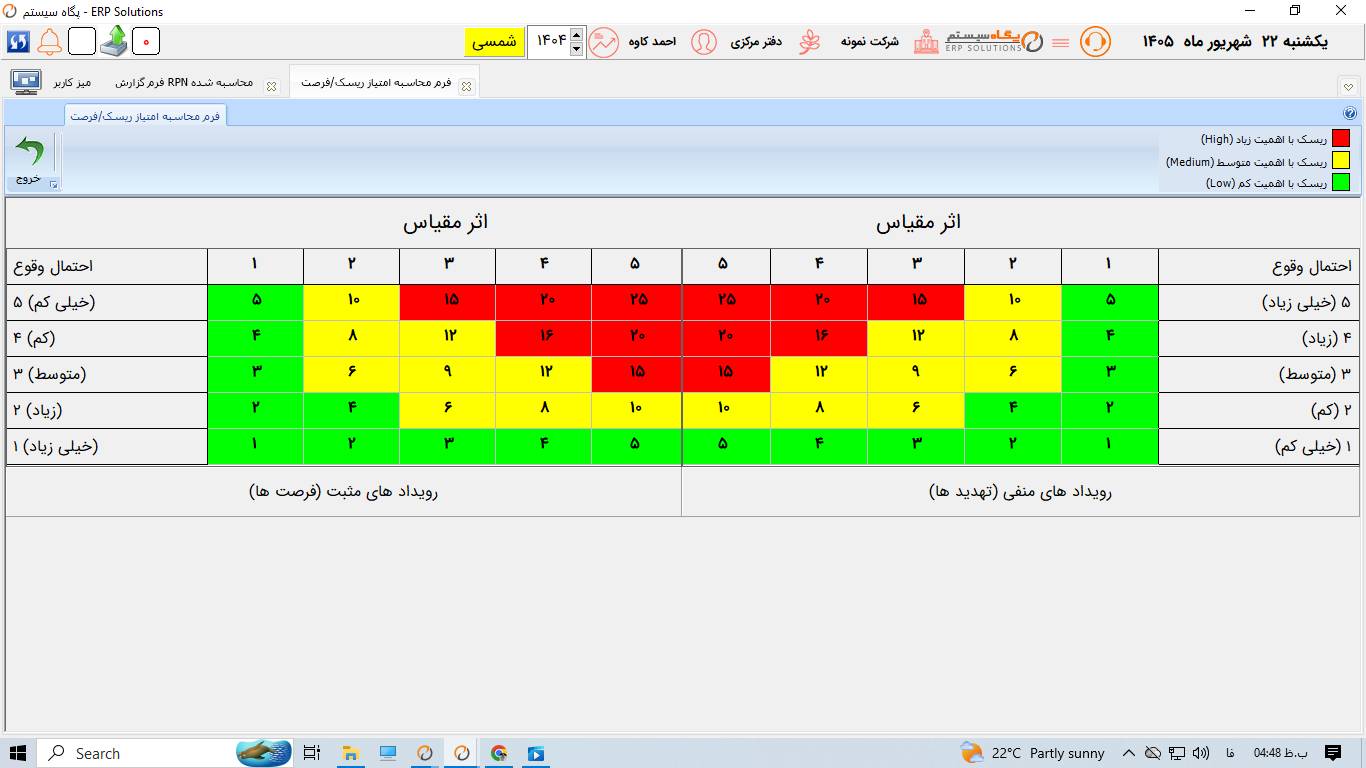Viewport: 1366px width, 768px height.
Task: Open the orange hamburger menu icon
Action: click(x=1061, y=42)
